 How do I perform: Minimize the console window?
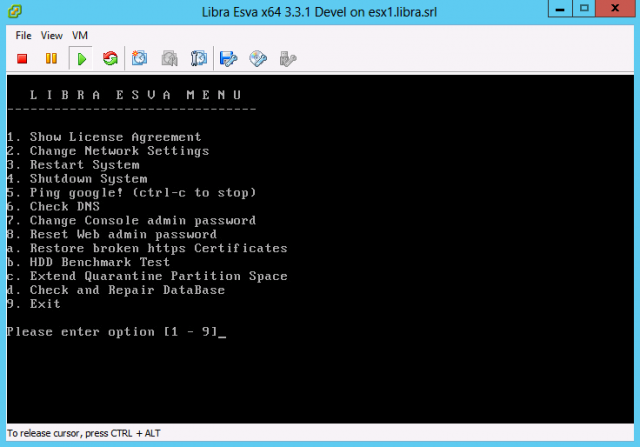[560, 8]
